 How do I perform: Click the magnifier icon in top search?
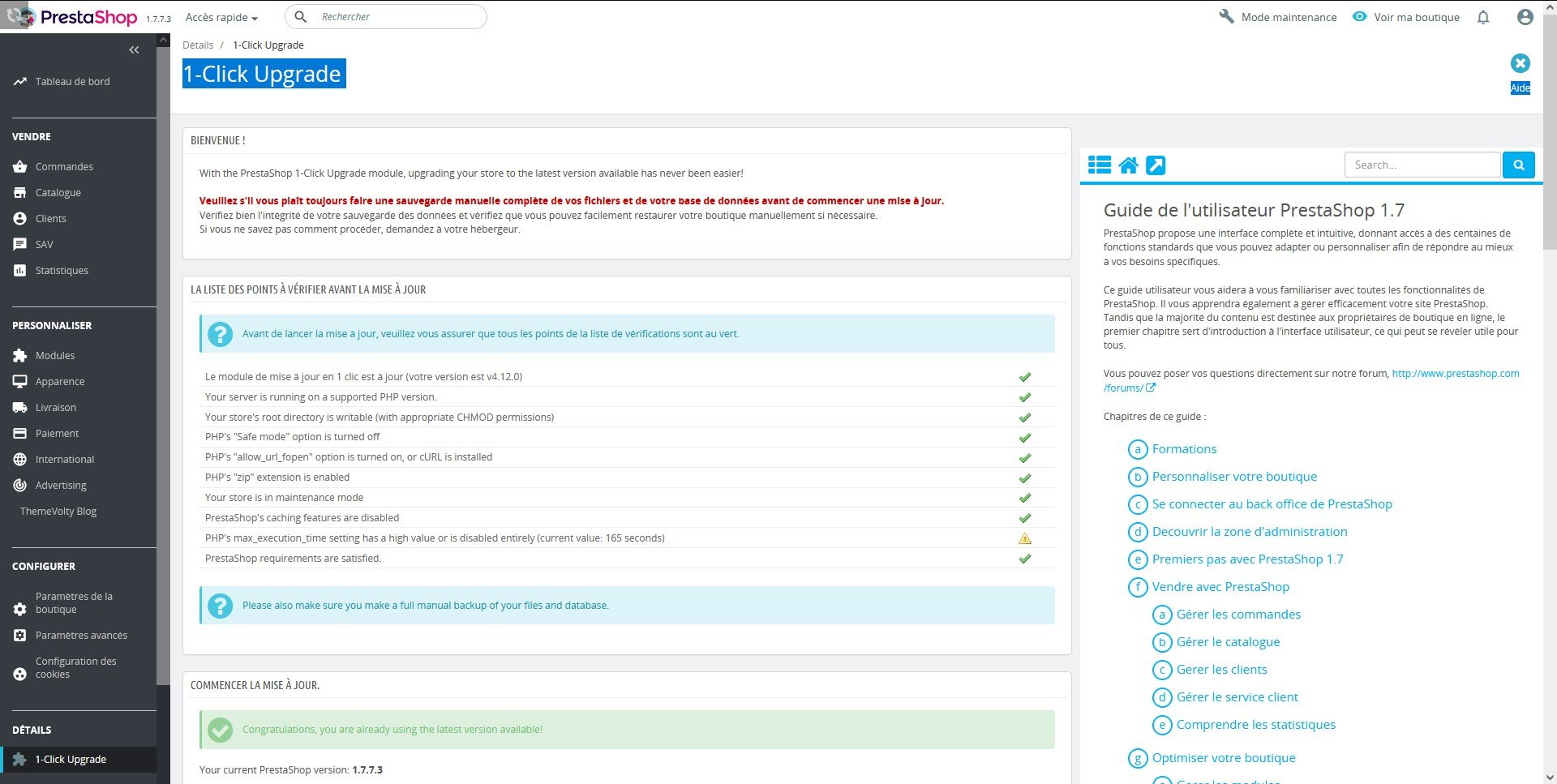pyautogui.click(x=300, y=16)
